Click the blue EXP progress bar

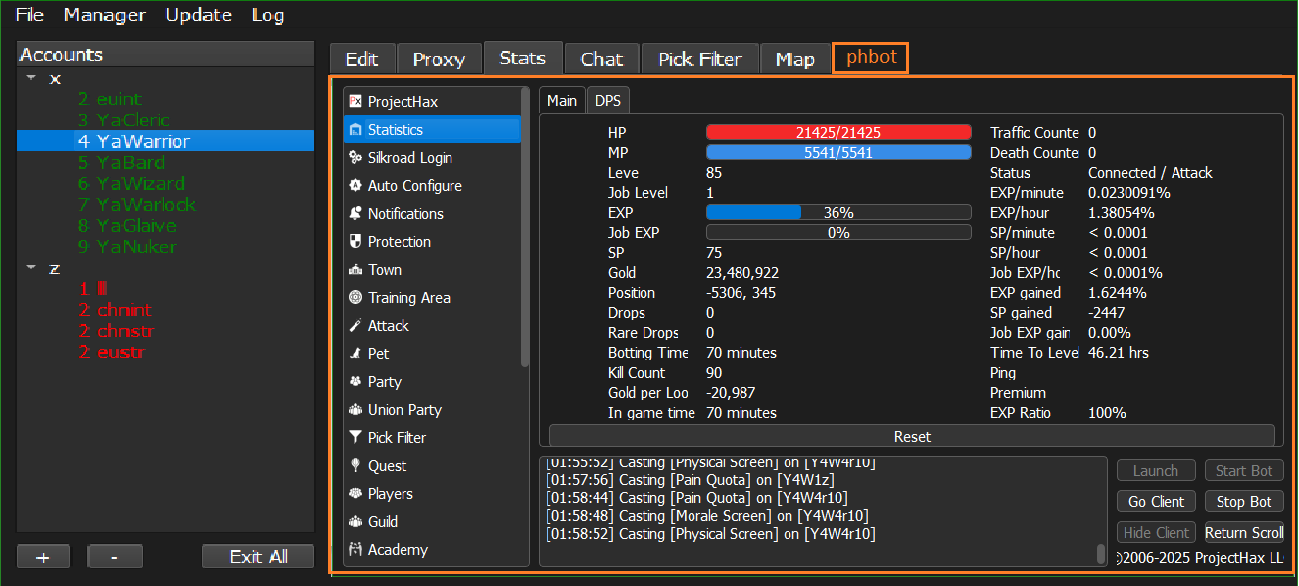(x=838, y=213)
